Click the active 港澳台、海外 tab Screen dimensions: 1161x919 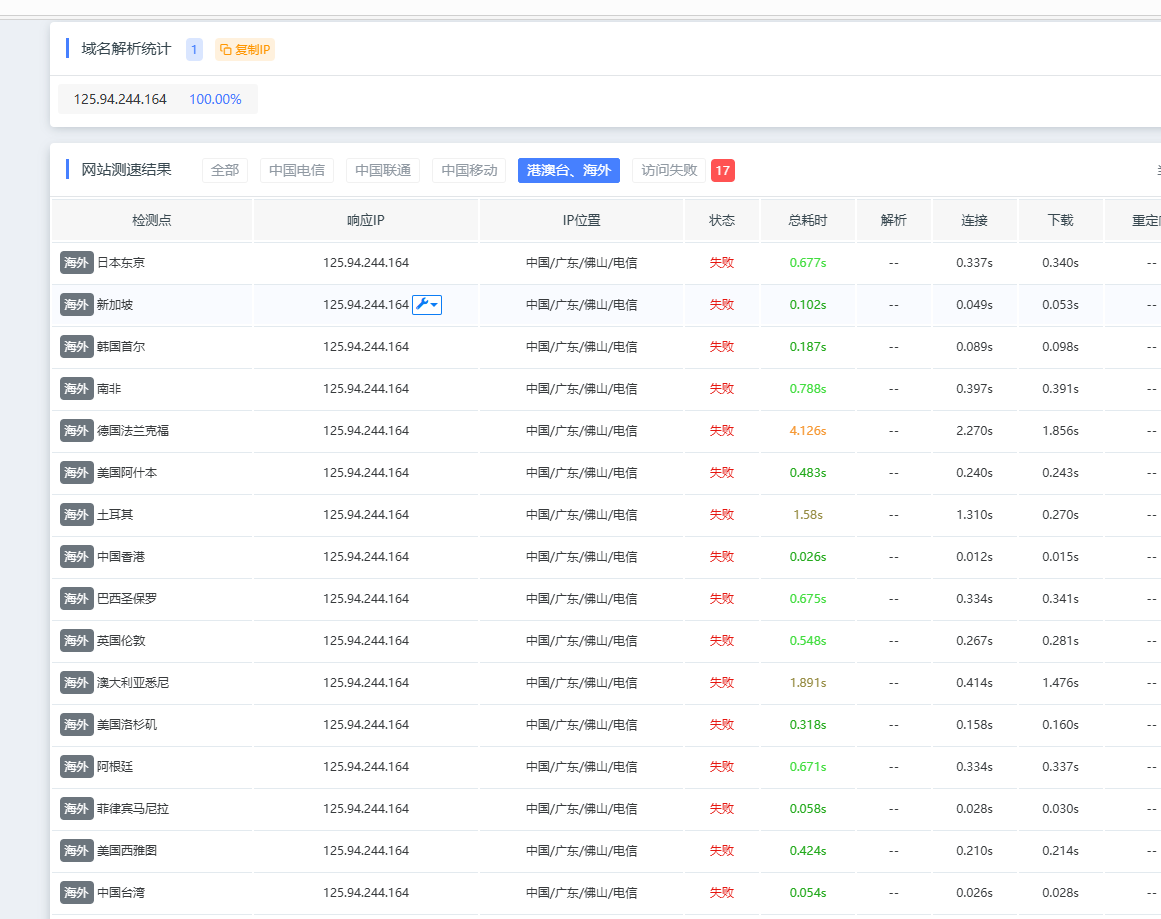tap(569, 170)
